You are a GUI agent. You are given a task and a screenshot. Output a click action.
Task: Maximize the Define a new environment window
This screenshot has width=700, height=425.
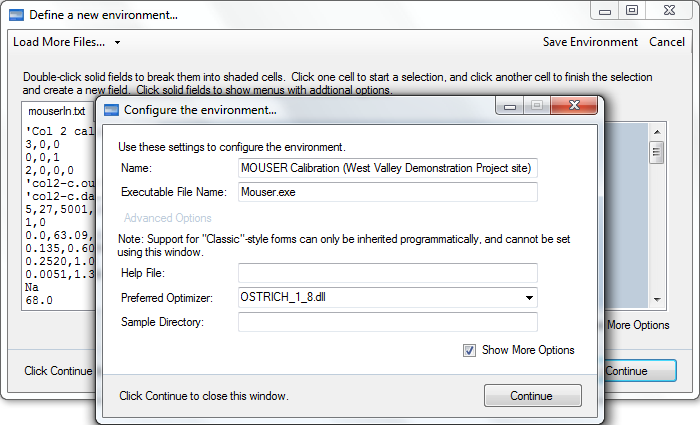tap(632, 11)
